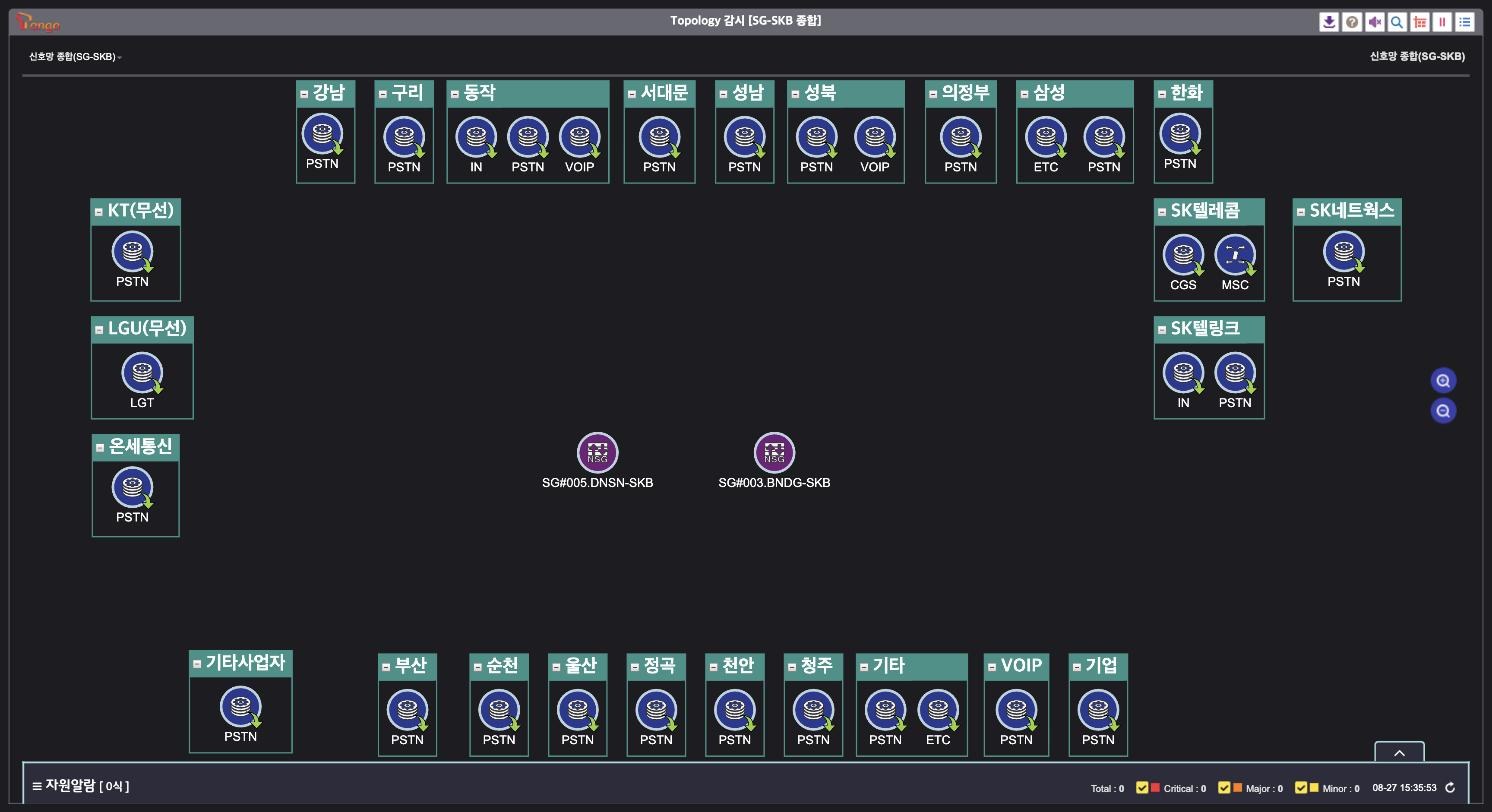Click the 한화 group title
Viewport: 1492px width, 812px height.
[1186, 93]
